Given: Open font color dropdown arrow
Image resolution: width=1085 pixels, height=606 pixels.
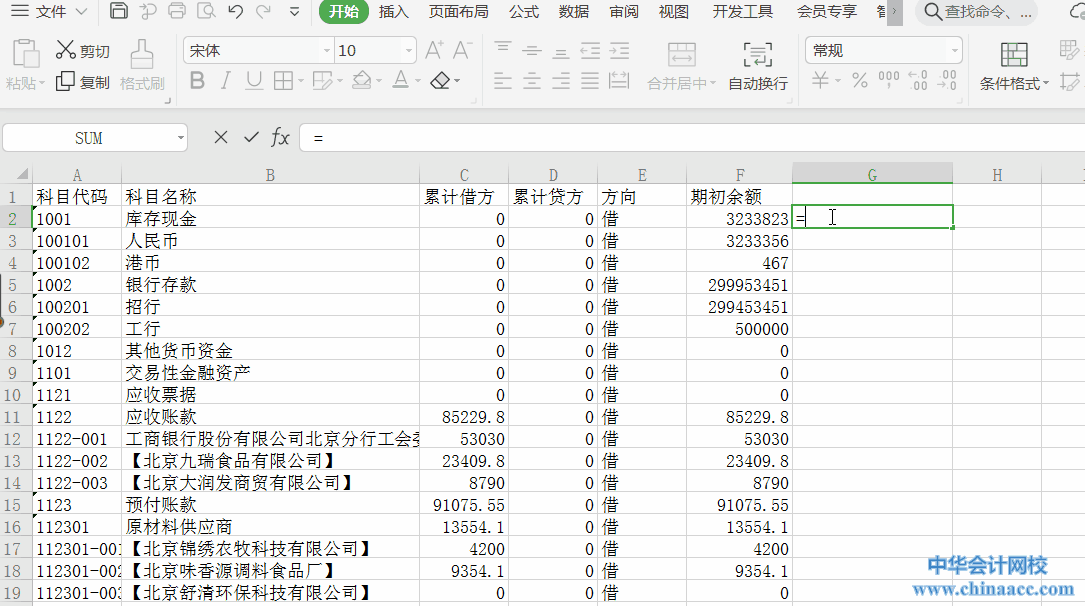Looking at the screenshot, I should [x=418, y=82].
